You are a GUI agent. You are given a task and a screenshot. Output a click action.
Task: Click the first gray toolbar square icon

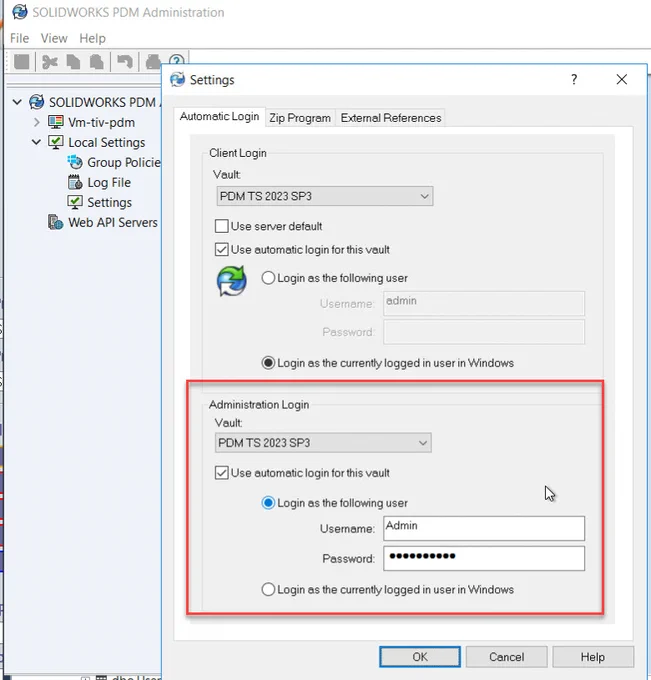(x=22, y=62)
